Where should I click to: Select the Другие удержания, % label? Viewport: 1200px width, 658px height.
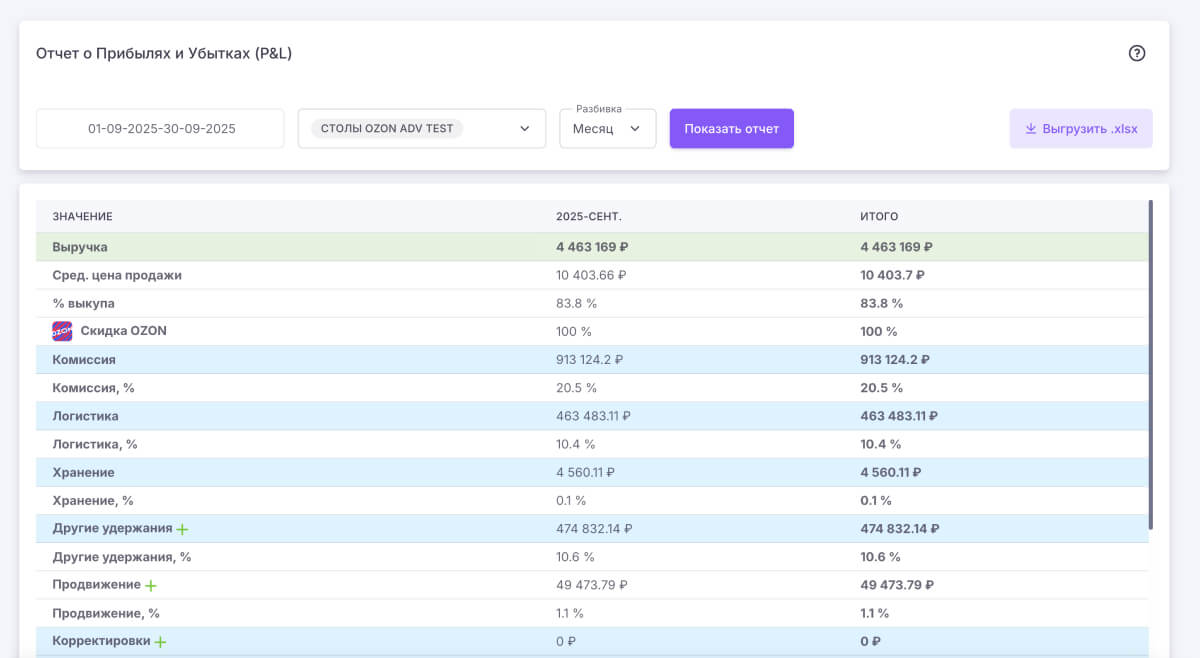(122, 557)
